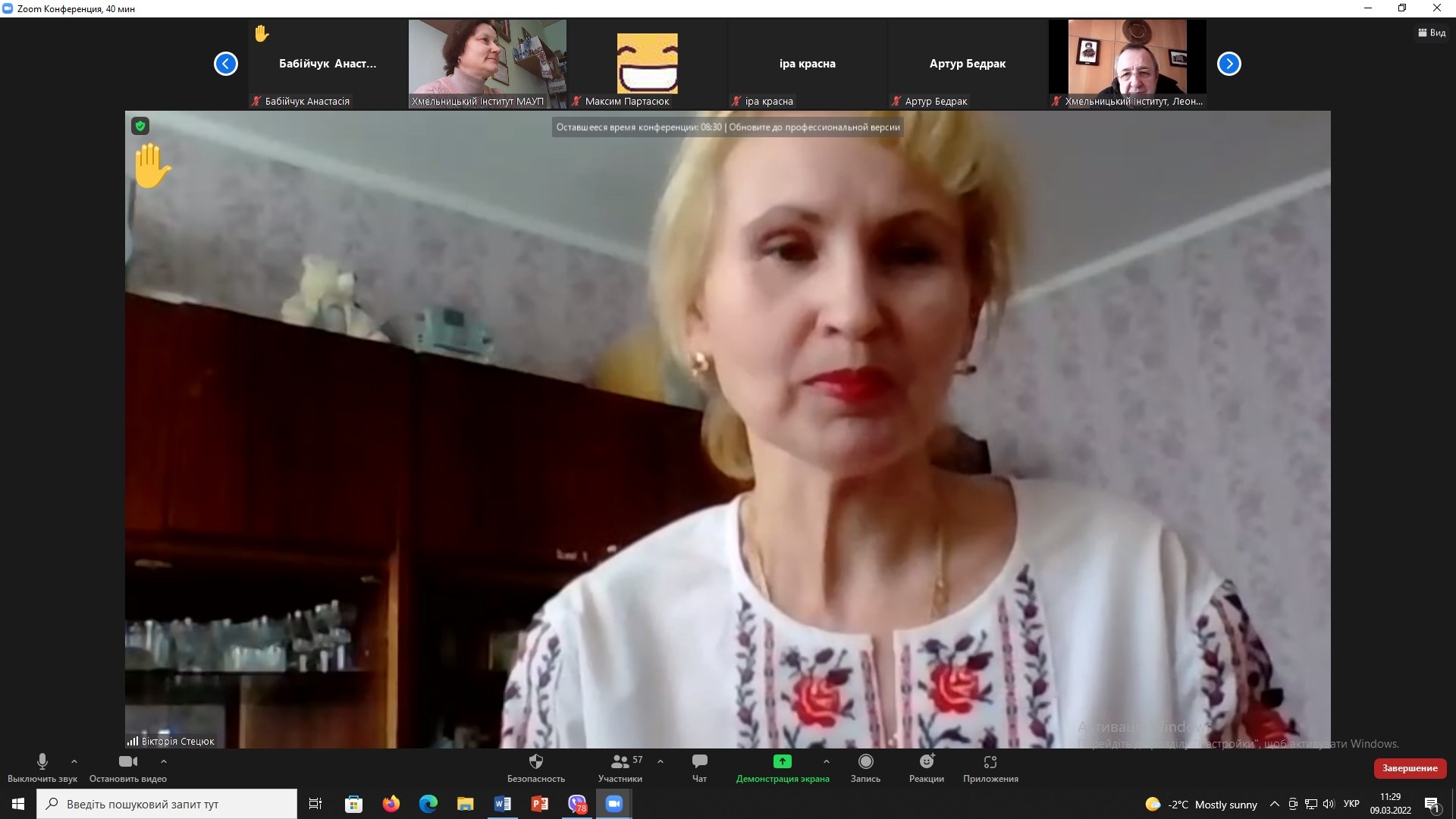This screenshot has height=819, width=1456.
Task: Show previous participants with left arrow
Action: pos(226,64)
